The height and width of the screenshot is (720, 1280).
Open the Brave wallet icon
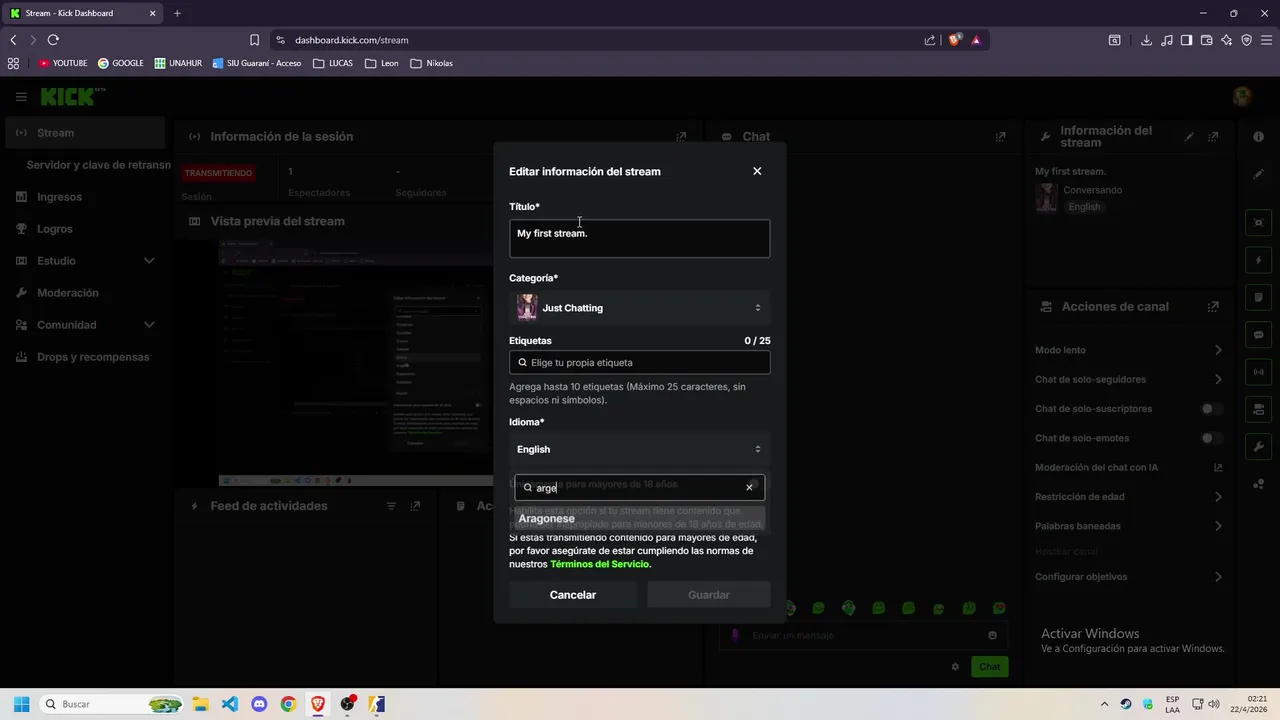(x=1206, y=40)
